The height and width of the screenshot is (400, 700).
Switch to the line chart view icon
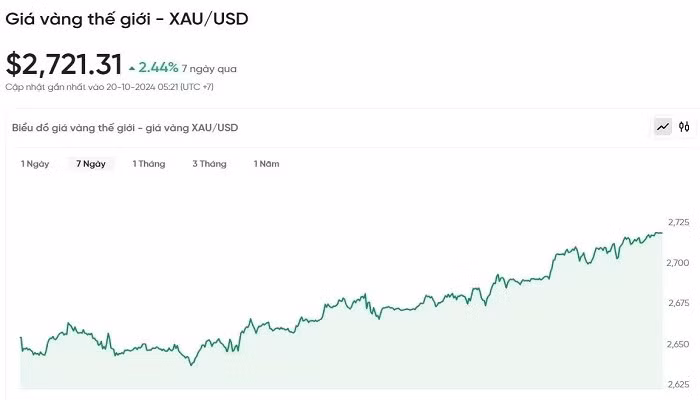662,127
